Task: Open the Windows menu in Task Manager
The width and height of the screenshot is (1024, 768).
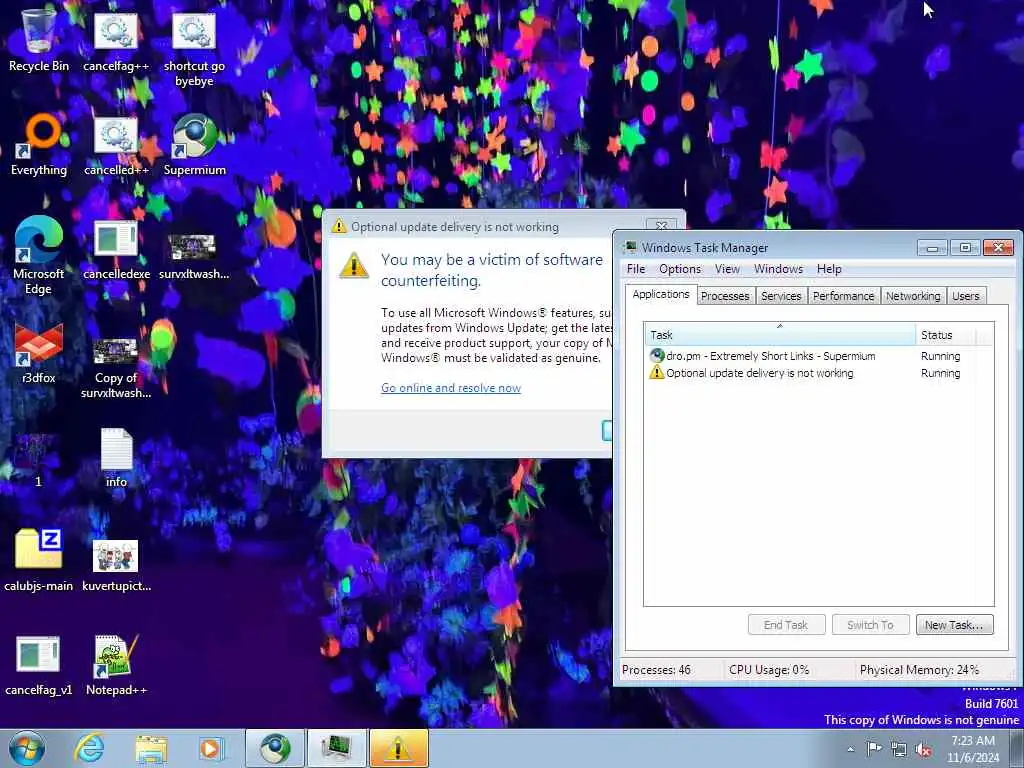Action: pos(778,269)
